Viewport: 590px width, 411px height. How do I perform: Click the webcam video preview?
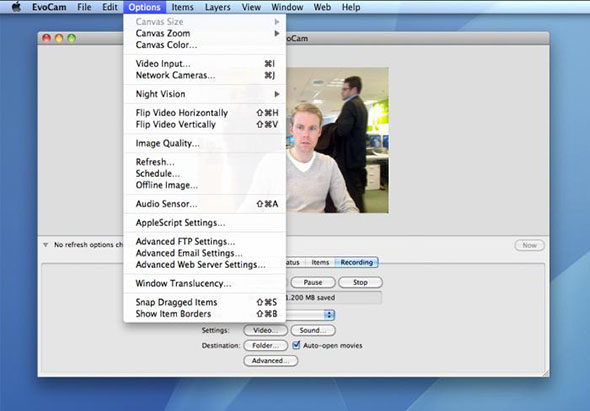[337, 140]
